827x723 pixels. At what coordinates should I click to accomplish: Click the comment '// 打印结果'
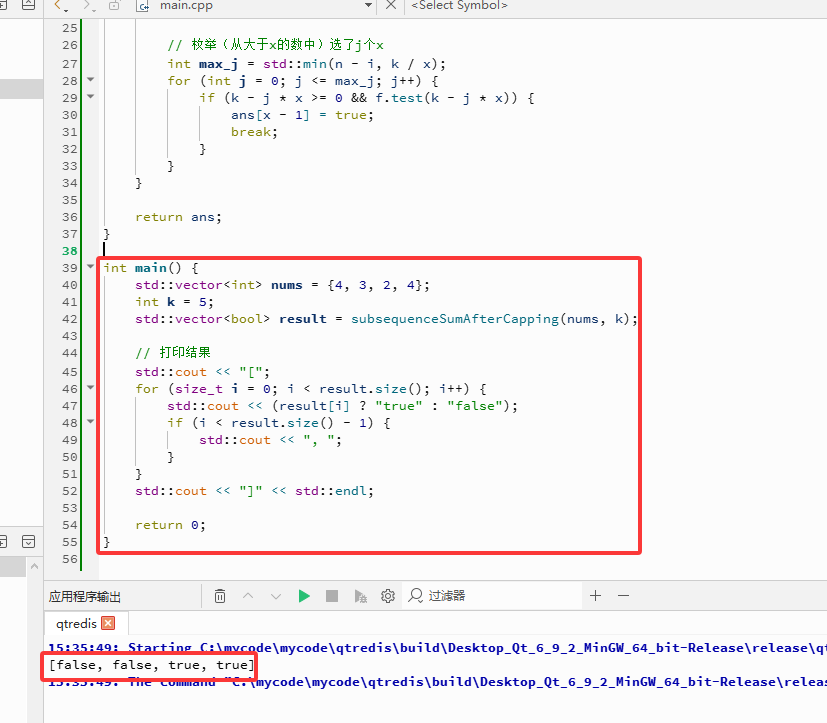pos(173,352)
